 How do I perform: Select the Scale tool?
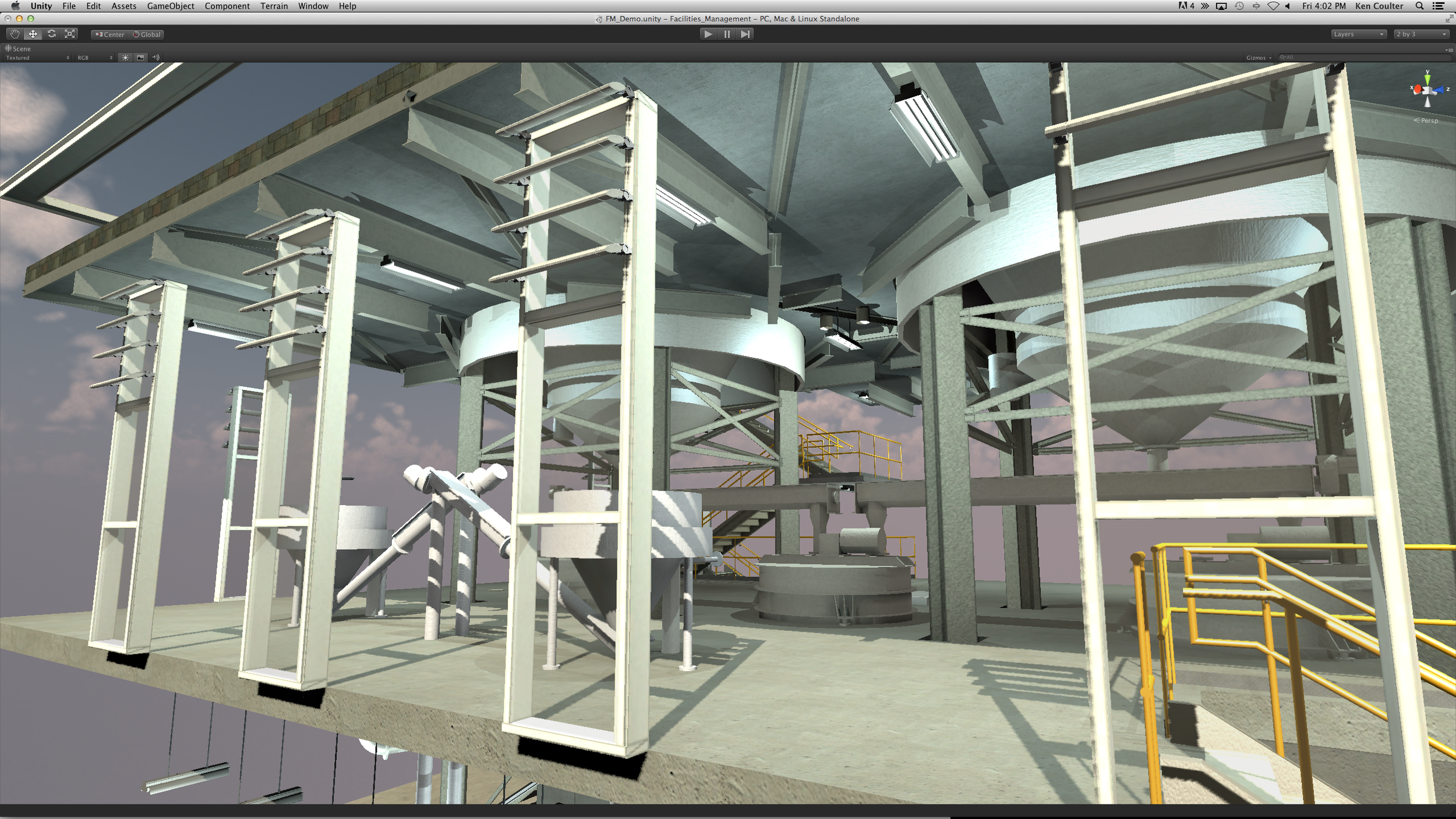(70, 34)
